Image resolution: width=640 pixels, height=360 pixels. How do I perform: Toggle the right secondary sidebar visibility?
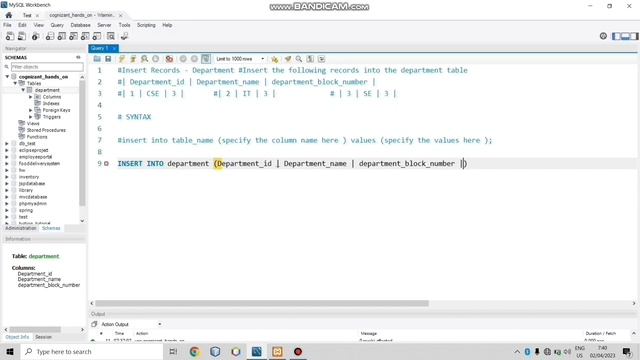634,36
